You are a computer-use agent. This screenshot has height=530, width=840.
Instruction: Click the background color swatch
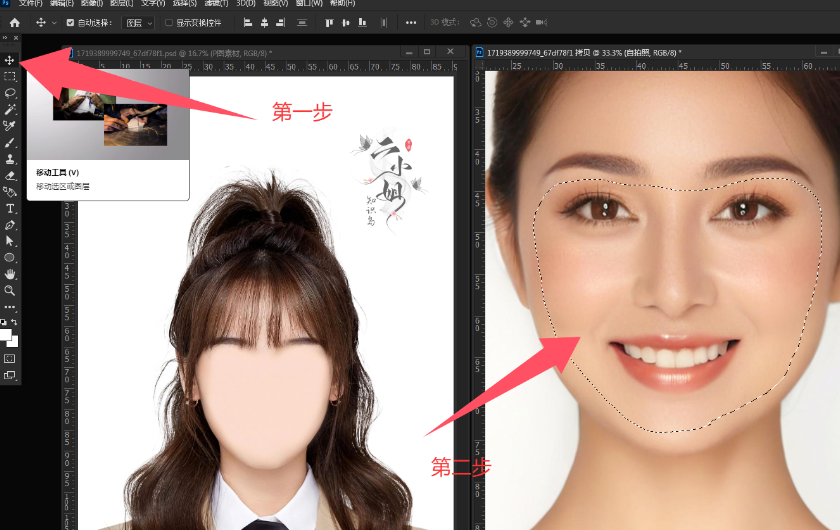pyautogui.click(x=14, y=342)
